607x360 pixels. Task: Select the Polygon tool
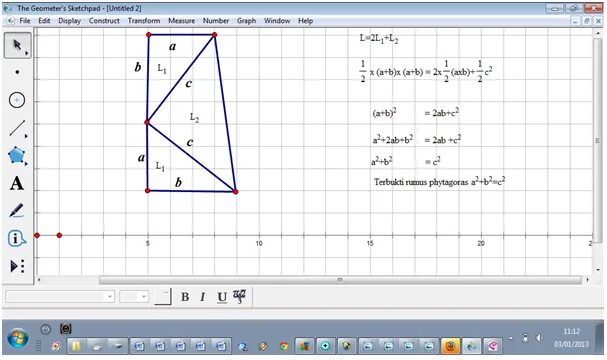[16, 155]
